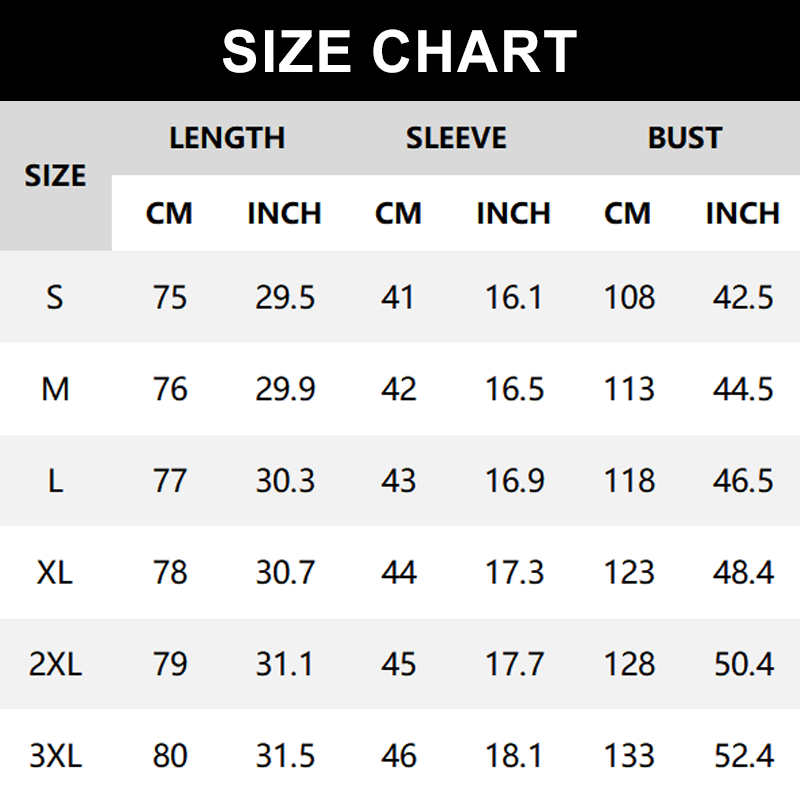Click the 113 cm bust value
The image size is (800, 800).
(x=629, y=389)
